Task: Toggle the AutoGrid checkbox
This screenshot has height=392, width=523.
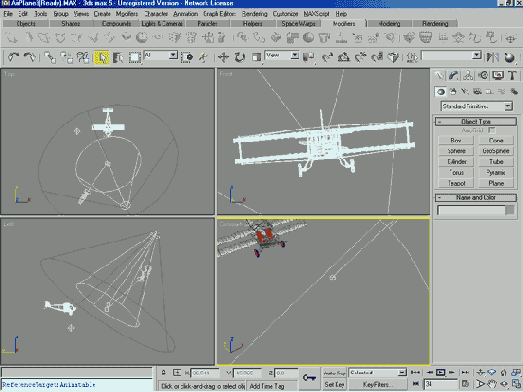Action: click(492, 130)
